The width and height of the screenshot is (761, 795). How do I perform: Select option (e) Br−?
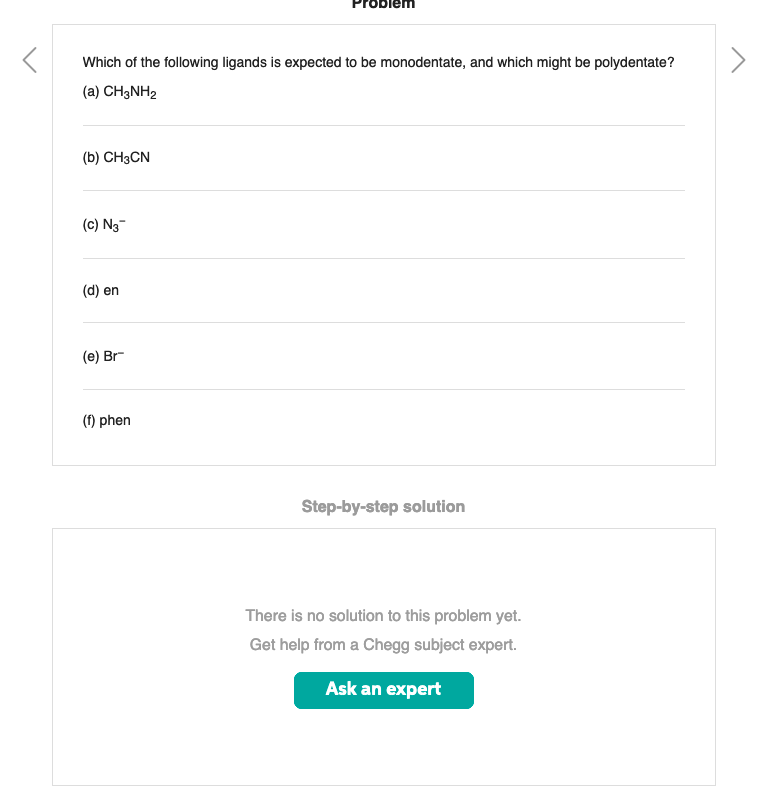(103, 356)
